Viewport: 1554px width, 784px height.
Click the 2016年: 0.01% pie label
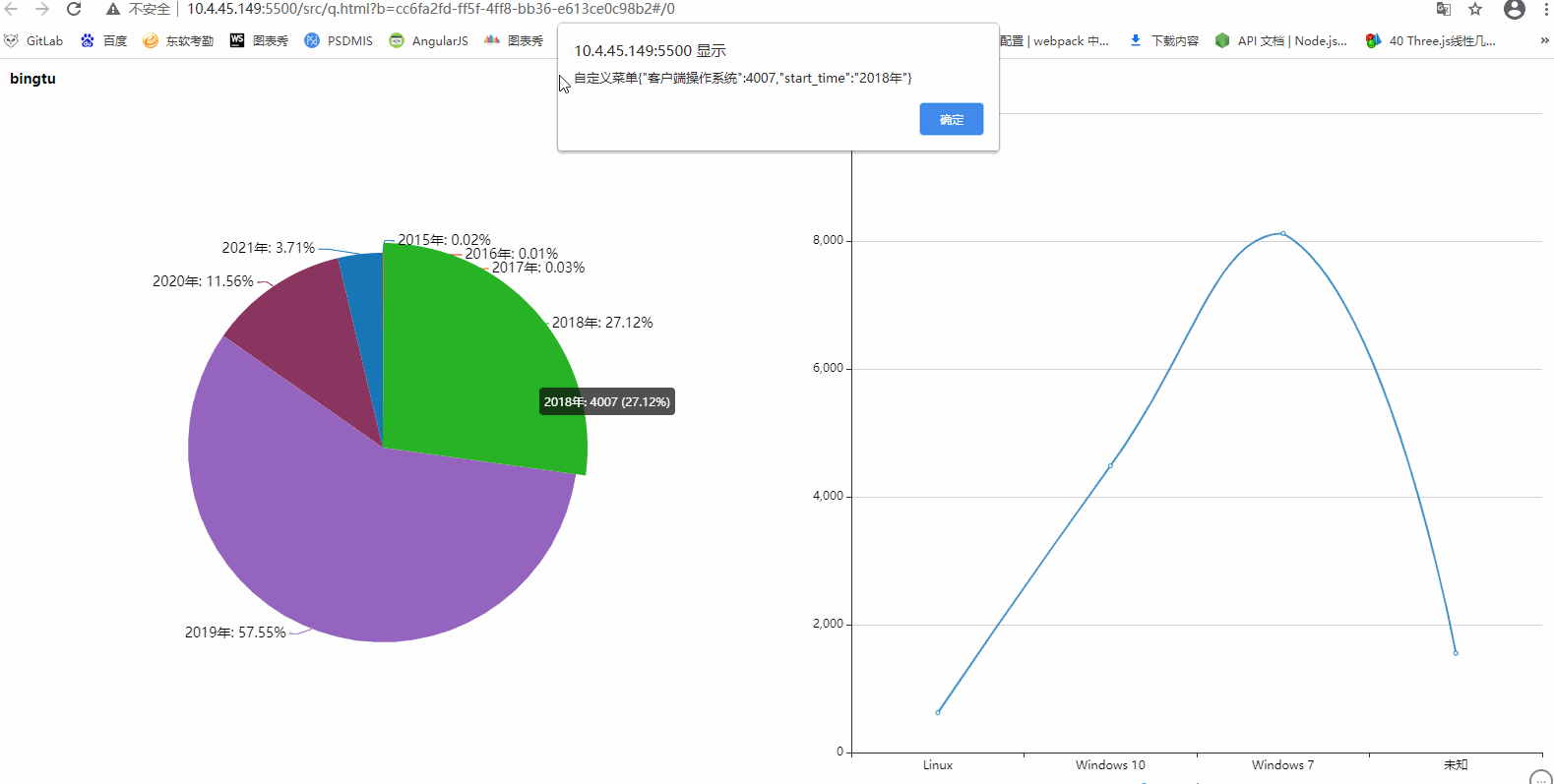tap(511, 254)
